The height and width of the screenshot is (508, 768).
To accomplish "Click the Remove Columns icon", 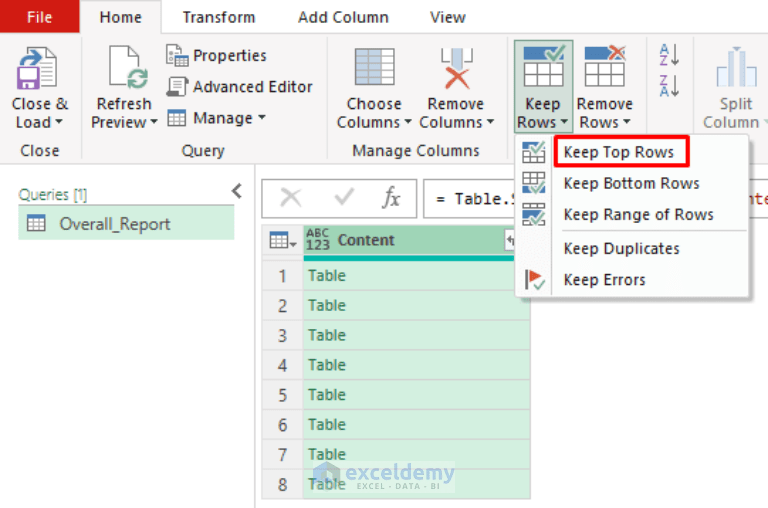I will click(456, 68).
